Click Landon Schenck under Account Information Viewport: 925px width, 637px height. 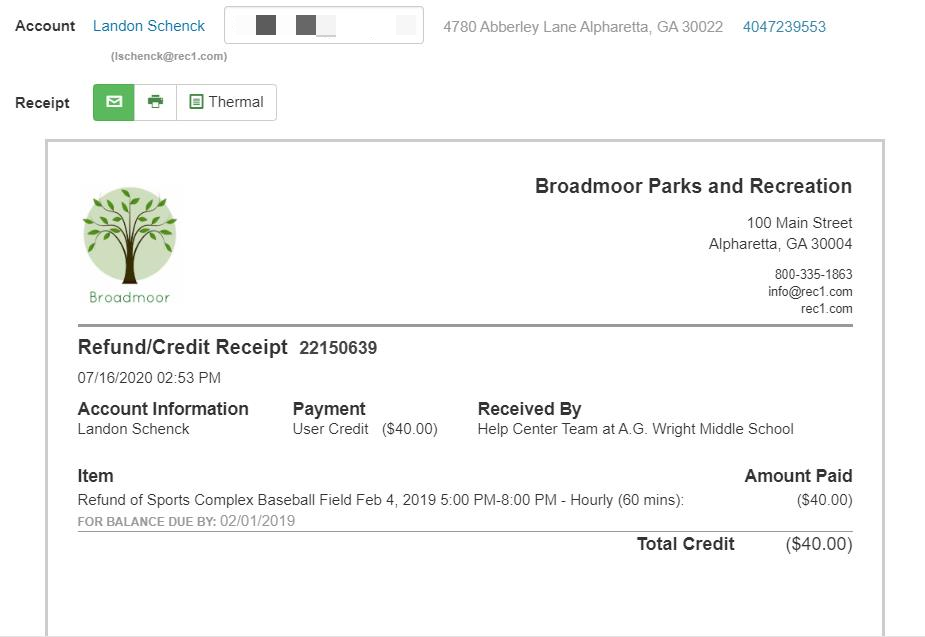click(133, 429)
